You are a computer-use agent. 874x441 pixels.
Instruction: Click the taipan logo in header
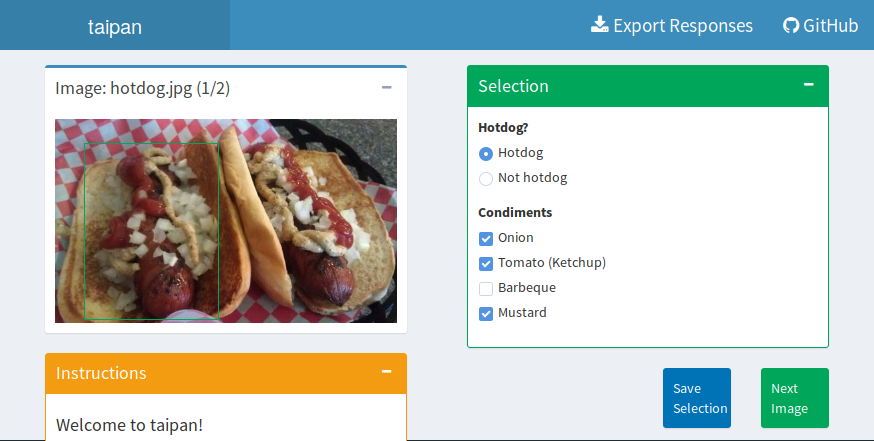pyautogui.click(x=115, y=26)
